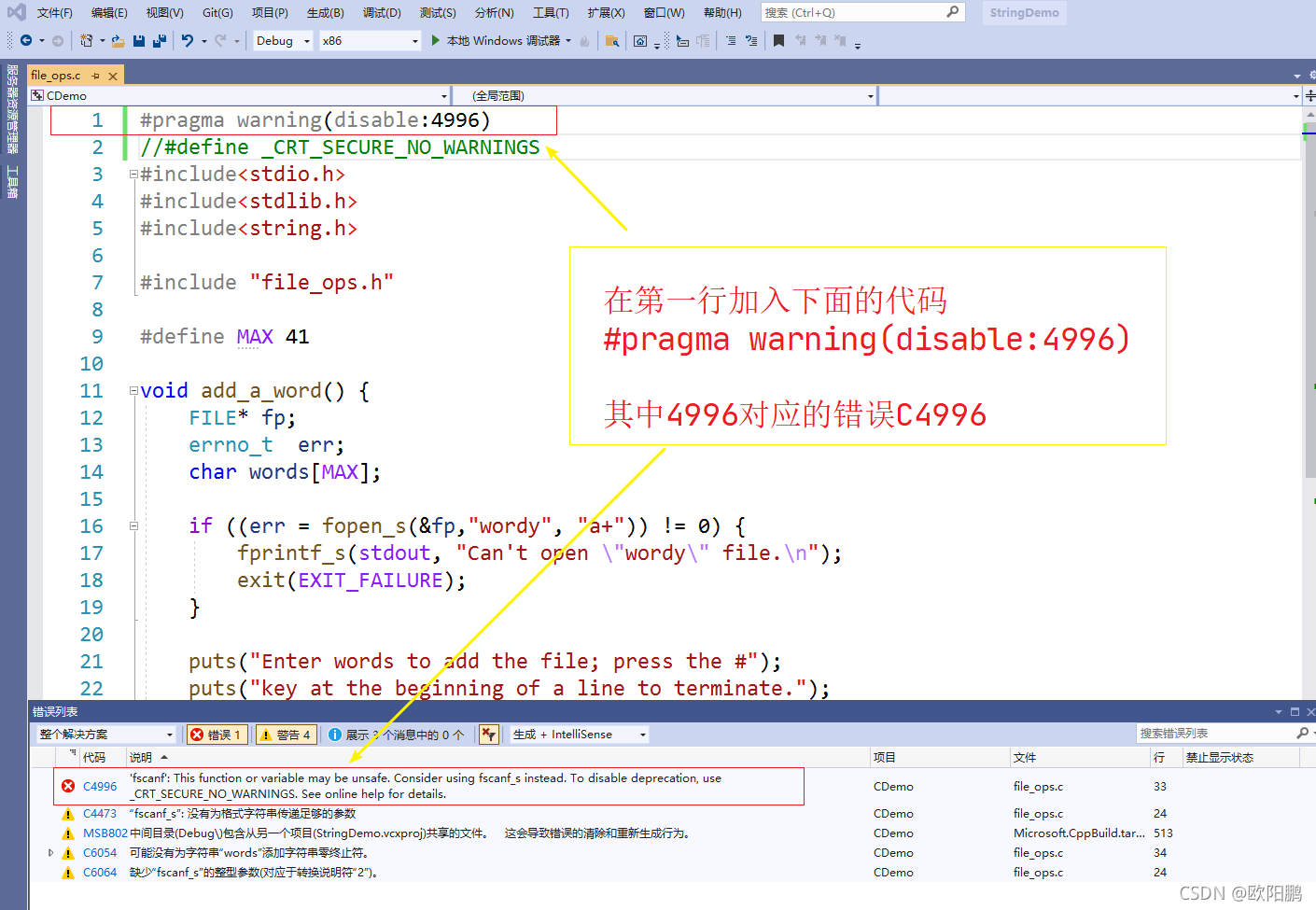Viewport: 1316px width, 910px height.
Task: Click the Find in Files folder icon
Action: pyautogui.click(x=612, y=40)
